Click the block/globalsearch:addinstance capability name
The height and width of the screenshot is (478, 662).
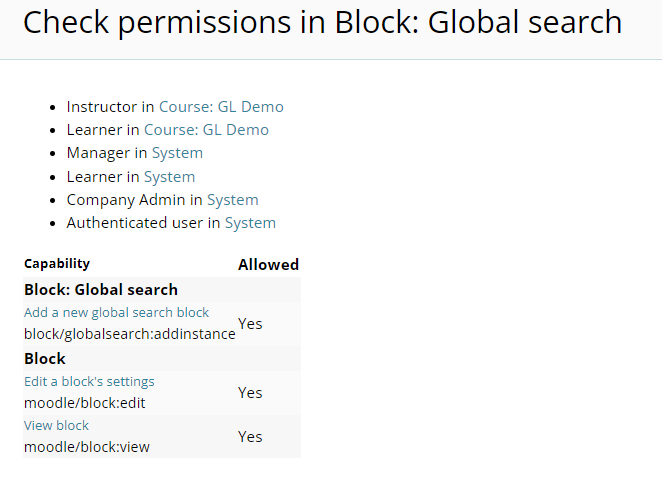point(129,334)
